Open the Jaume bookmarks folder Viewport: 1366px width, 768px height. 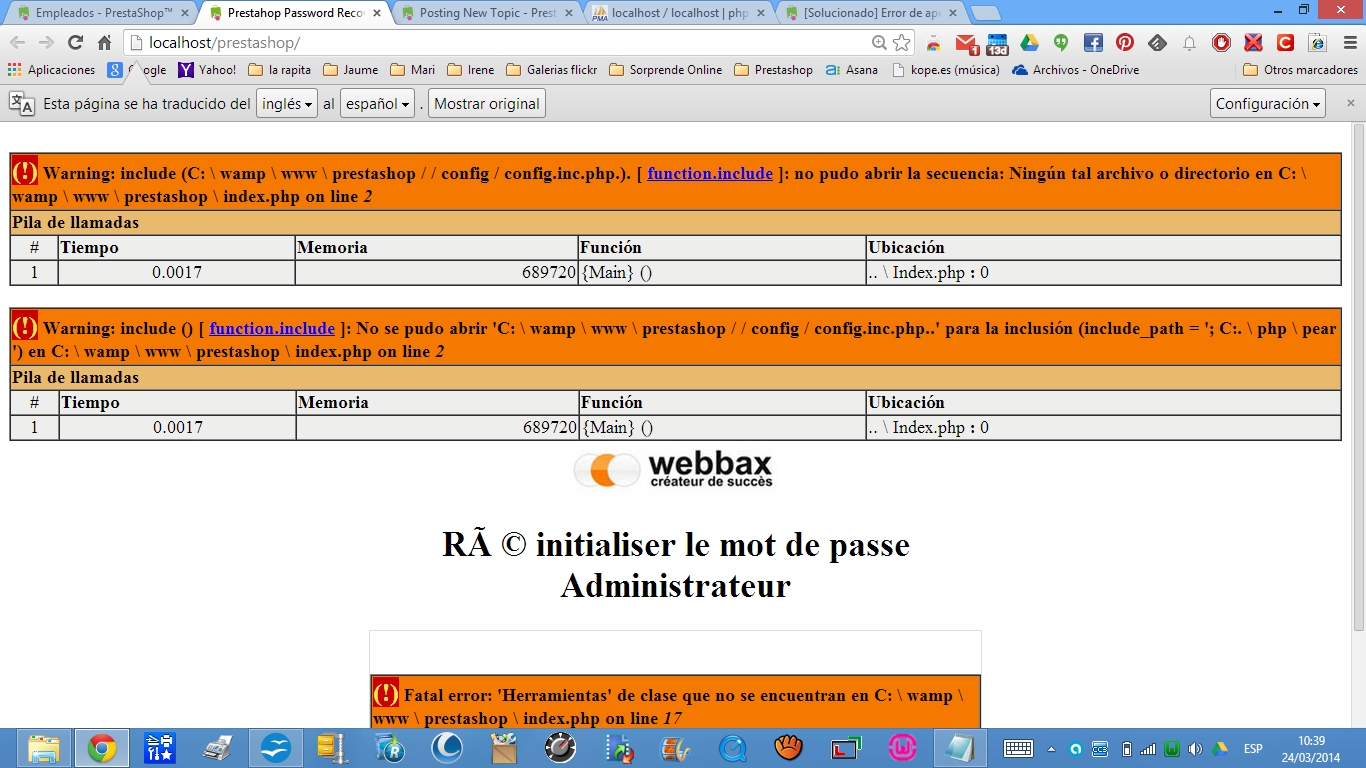pyautogui.click(x=350, y=70)
